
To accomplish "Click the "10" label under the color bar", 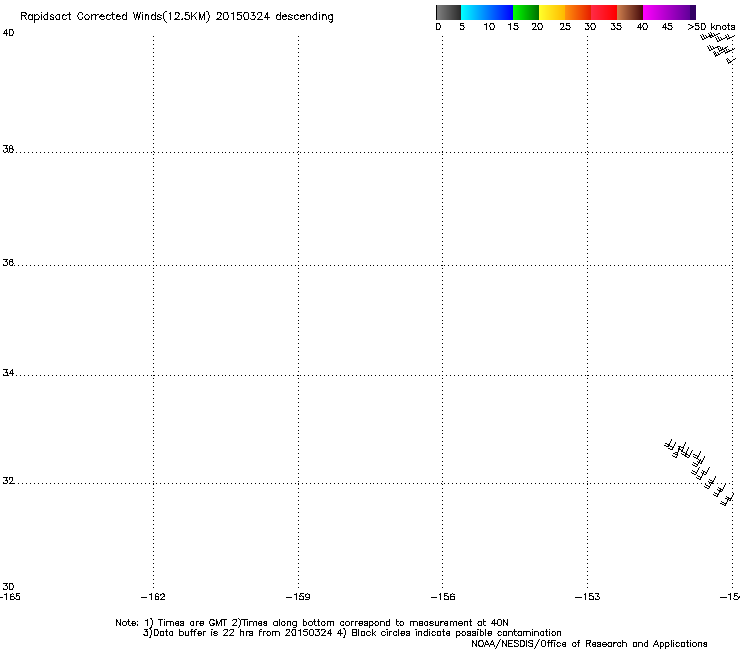I will pos(489,27).
